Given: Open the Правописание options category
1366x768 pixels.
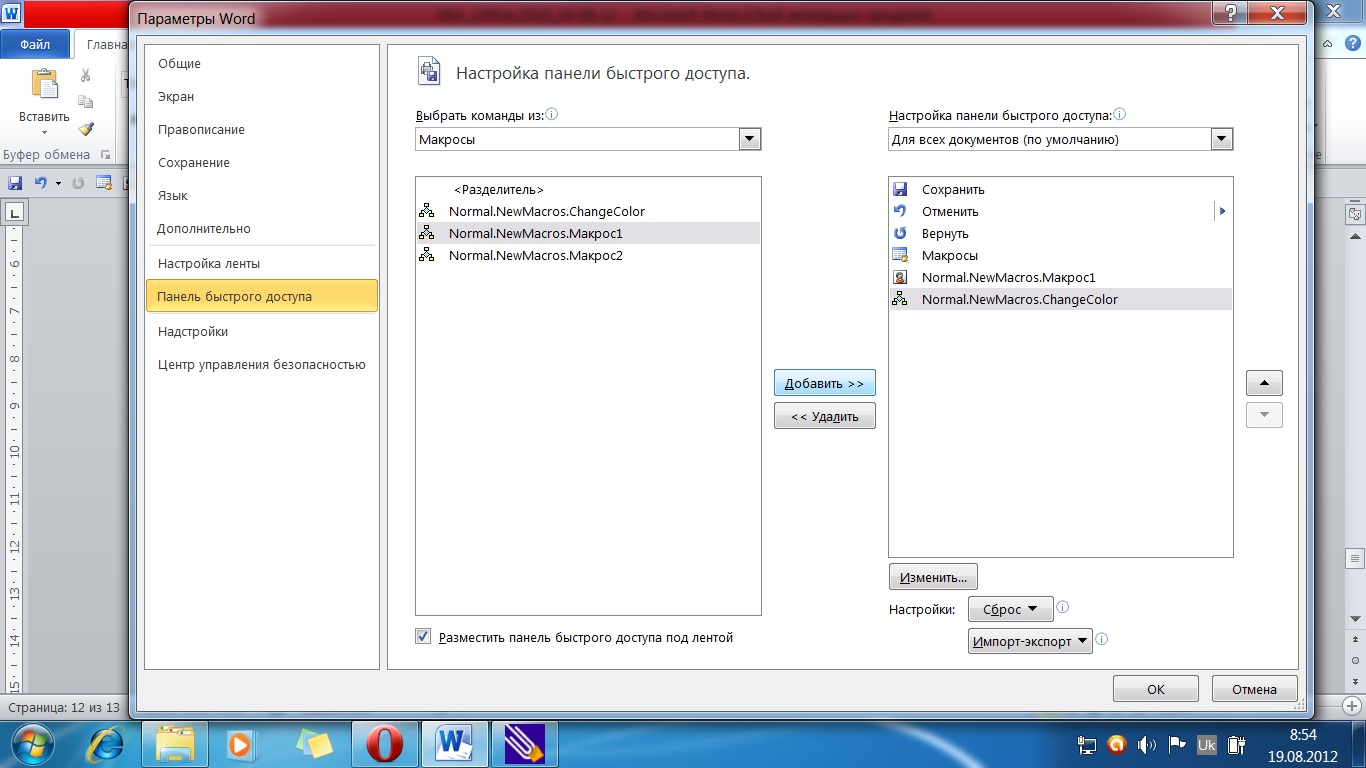Looking at the screenshot, I should [261, 130].
